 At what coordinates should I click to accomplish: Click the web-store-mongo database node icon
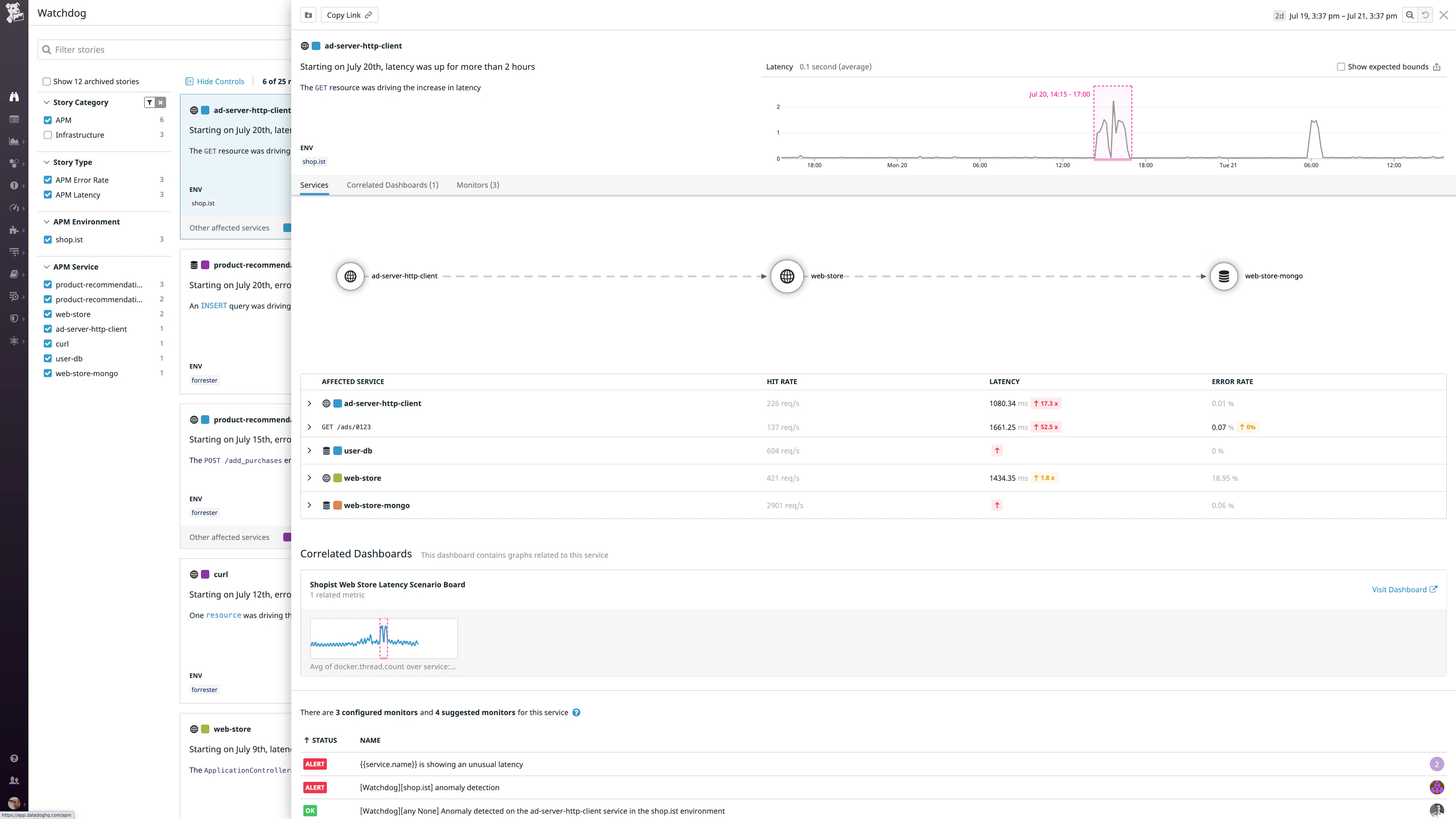click(x=1224, y=276)
